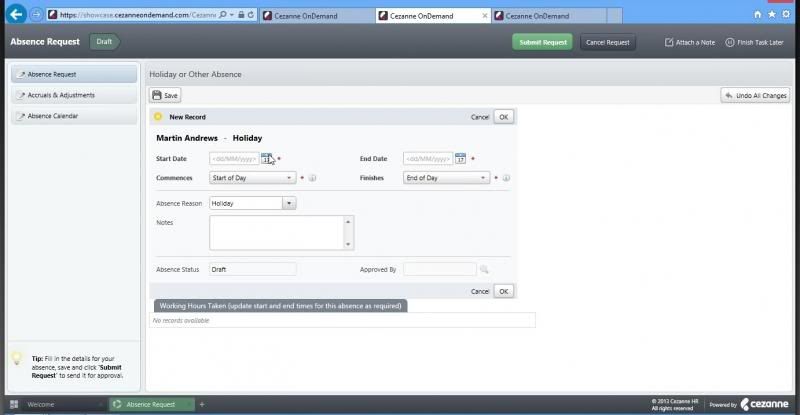Click the Absence Status field
The width and height of the screenshot is (800, 415).
pos(253,269)
